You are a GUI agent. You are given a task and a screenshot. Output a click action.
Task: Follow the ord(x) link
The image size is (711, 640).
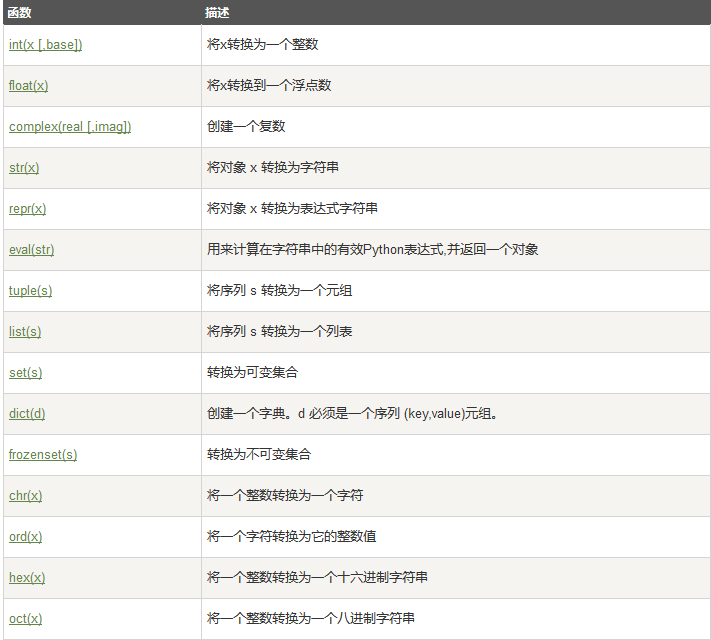[25, 537]
